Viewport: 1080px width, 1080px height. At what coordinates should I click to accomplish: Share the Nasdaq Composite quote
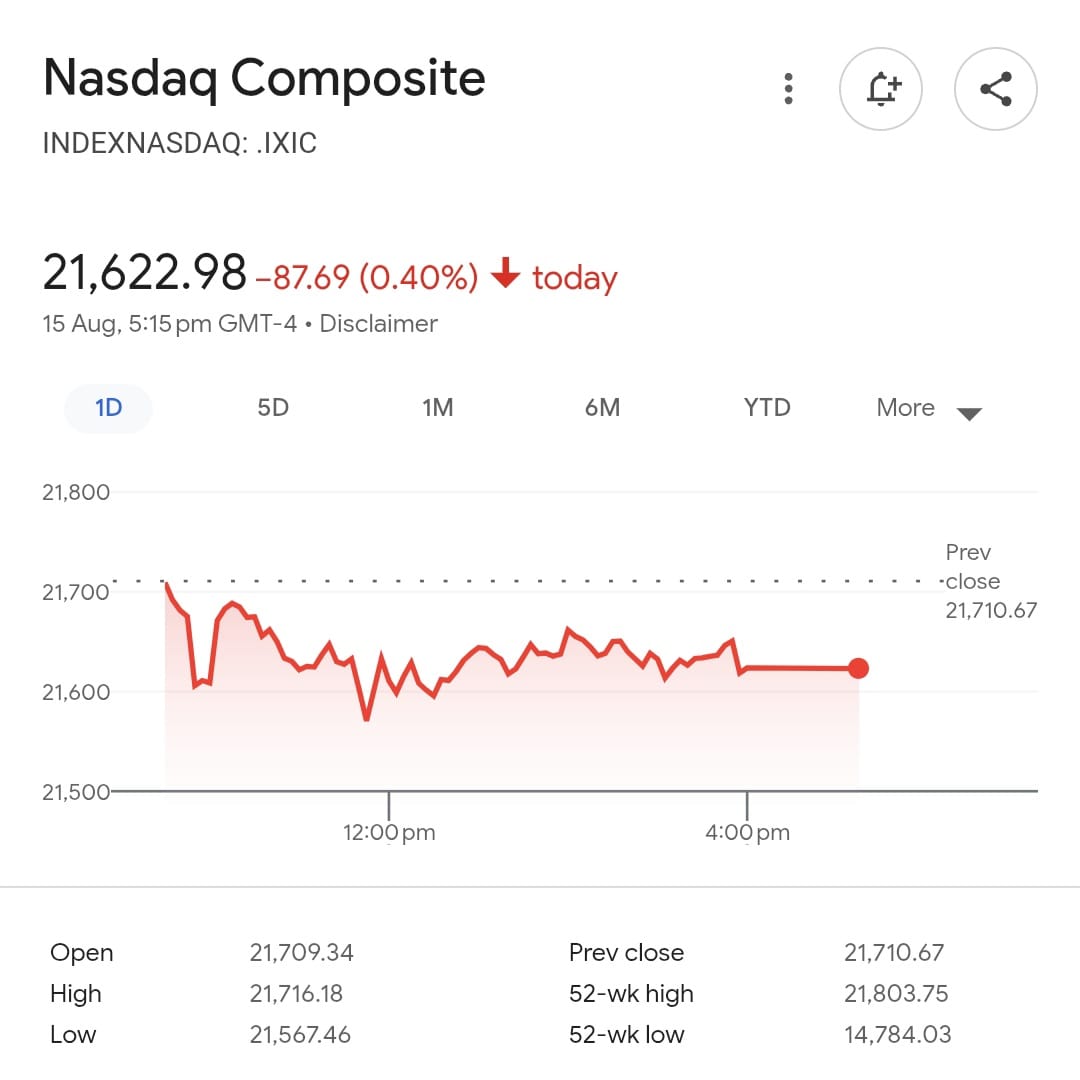pos(996,89)
